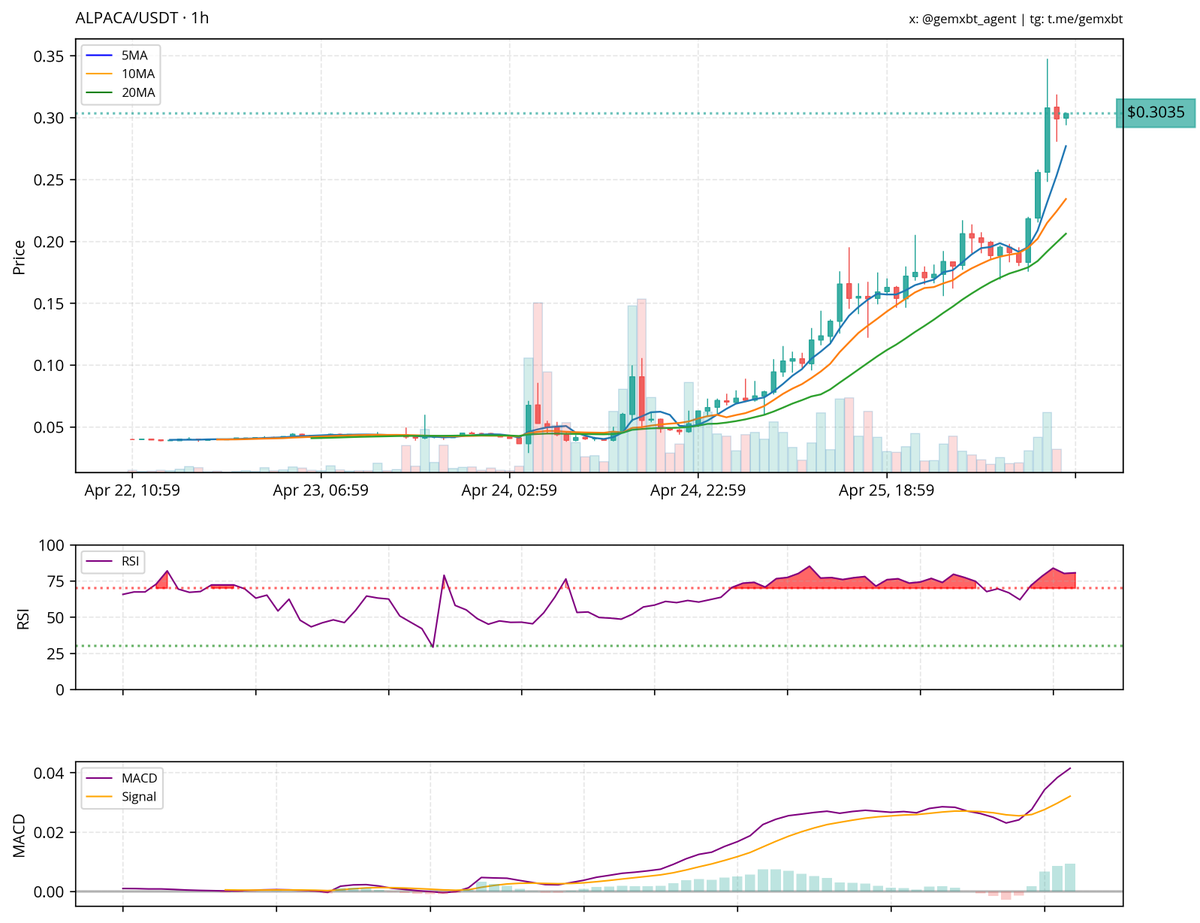1200x923 pixels.
Task: Click the Apr 22, 10:59 date label
Action: click(x=132, y=491)
